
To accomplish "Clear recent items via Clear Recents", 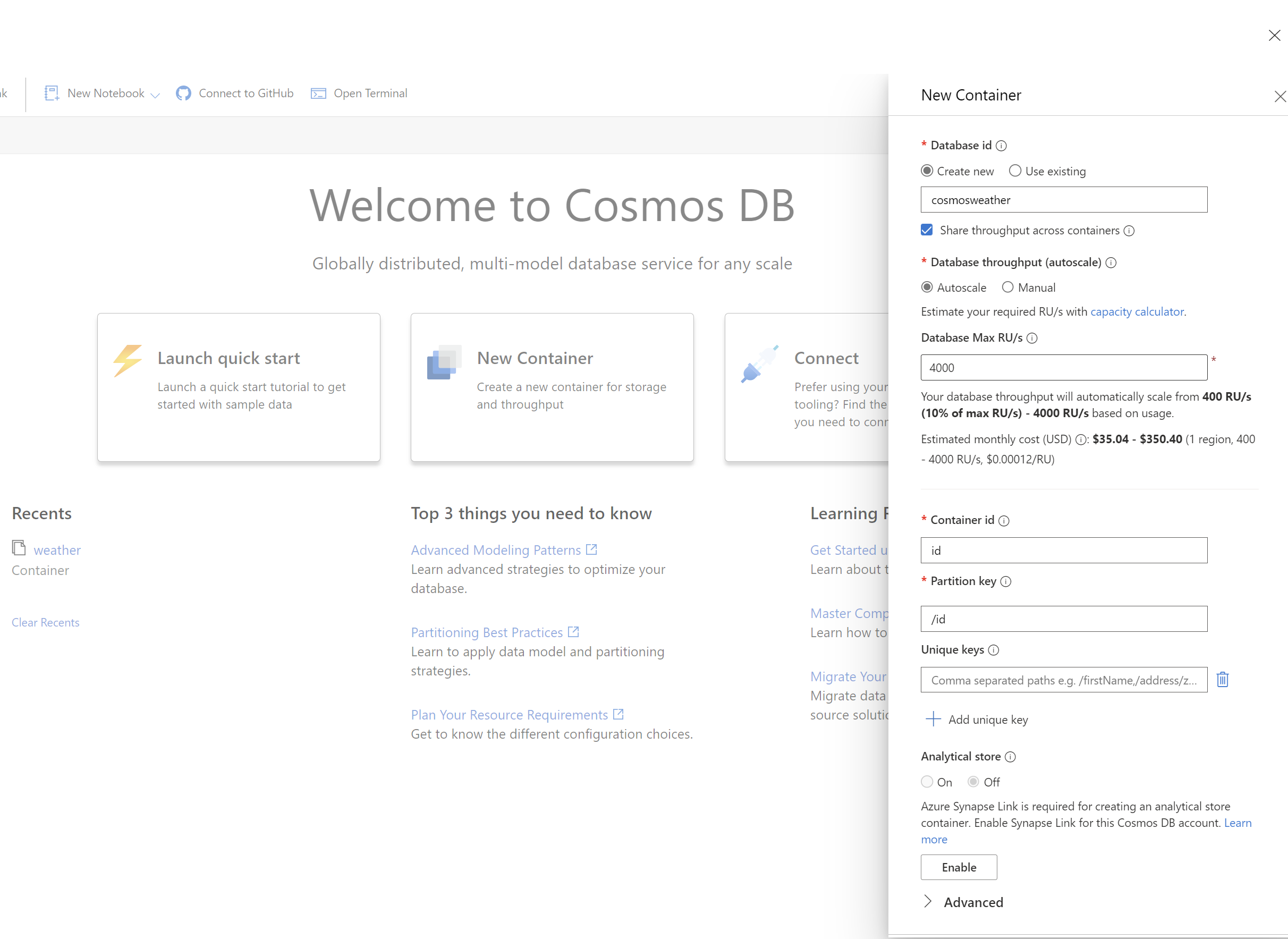I will coord(45,622).
